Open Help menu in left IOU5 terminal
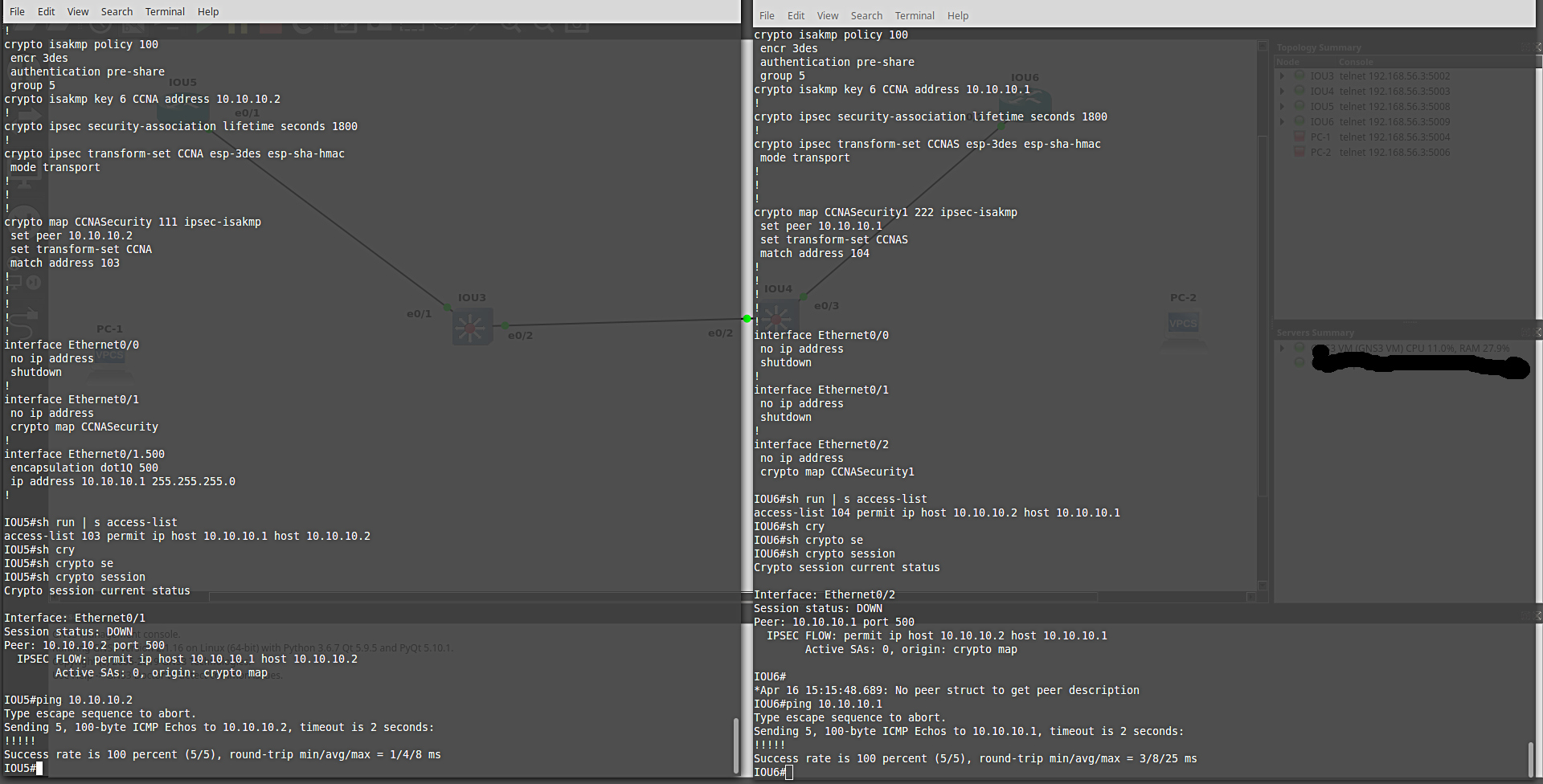1543x784 pixels. tap(208, 11)
